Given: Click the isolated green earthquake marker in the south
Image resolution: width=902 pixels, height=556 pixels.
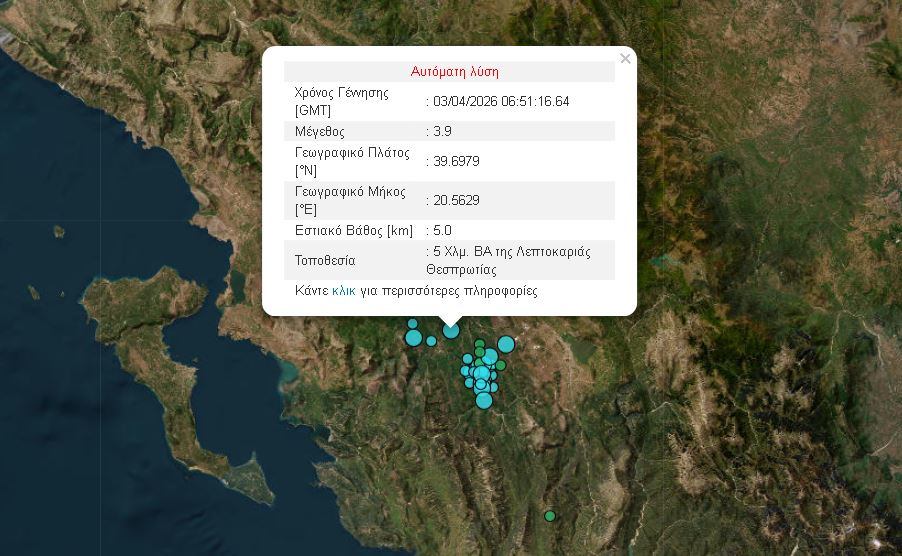Looking at the screenshot, I should 549,516.
